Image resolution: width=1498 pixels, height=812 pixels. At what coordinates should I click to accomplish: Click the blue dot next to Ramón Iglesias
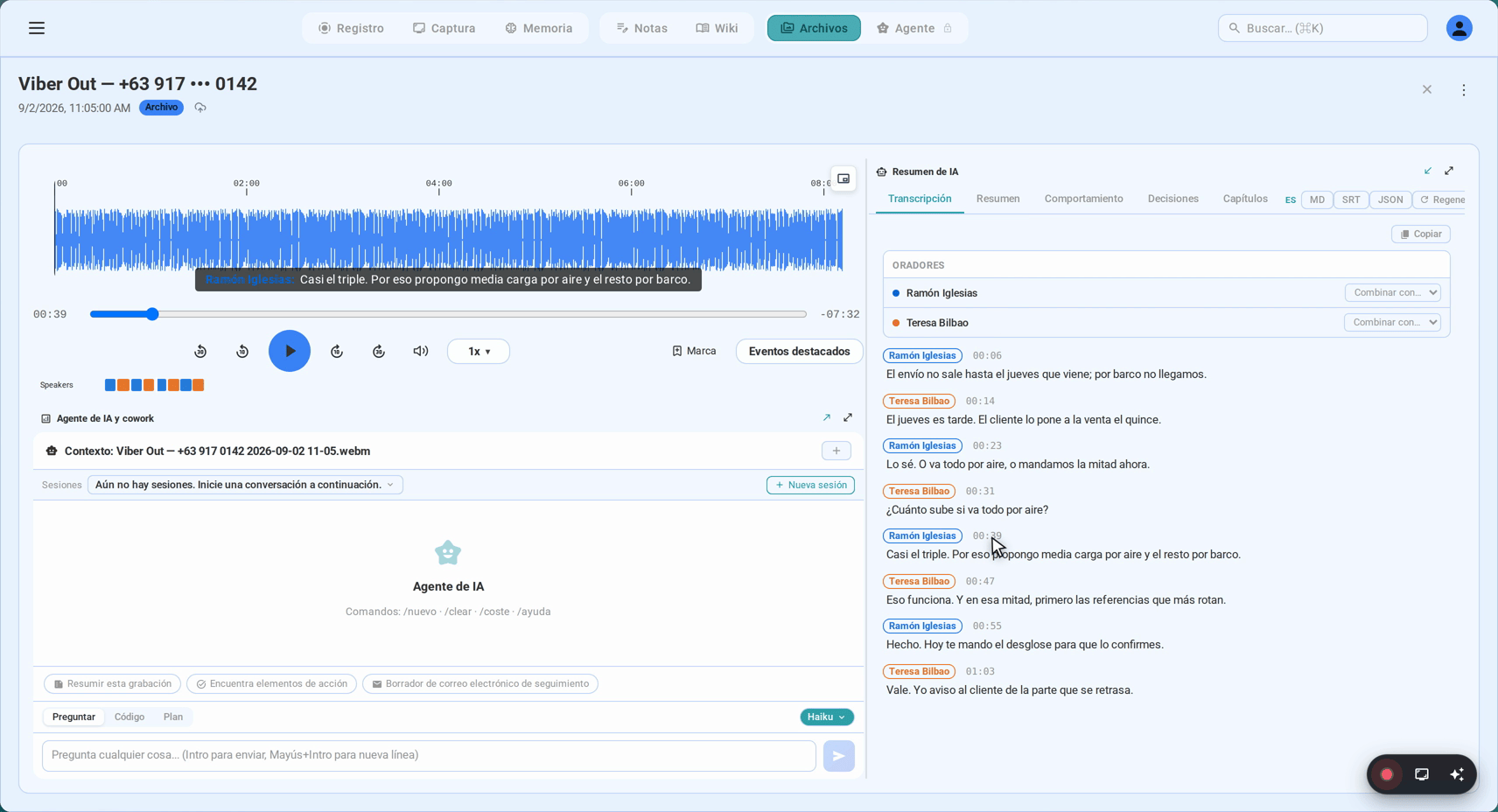(896, 293)
